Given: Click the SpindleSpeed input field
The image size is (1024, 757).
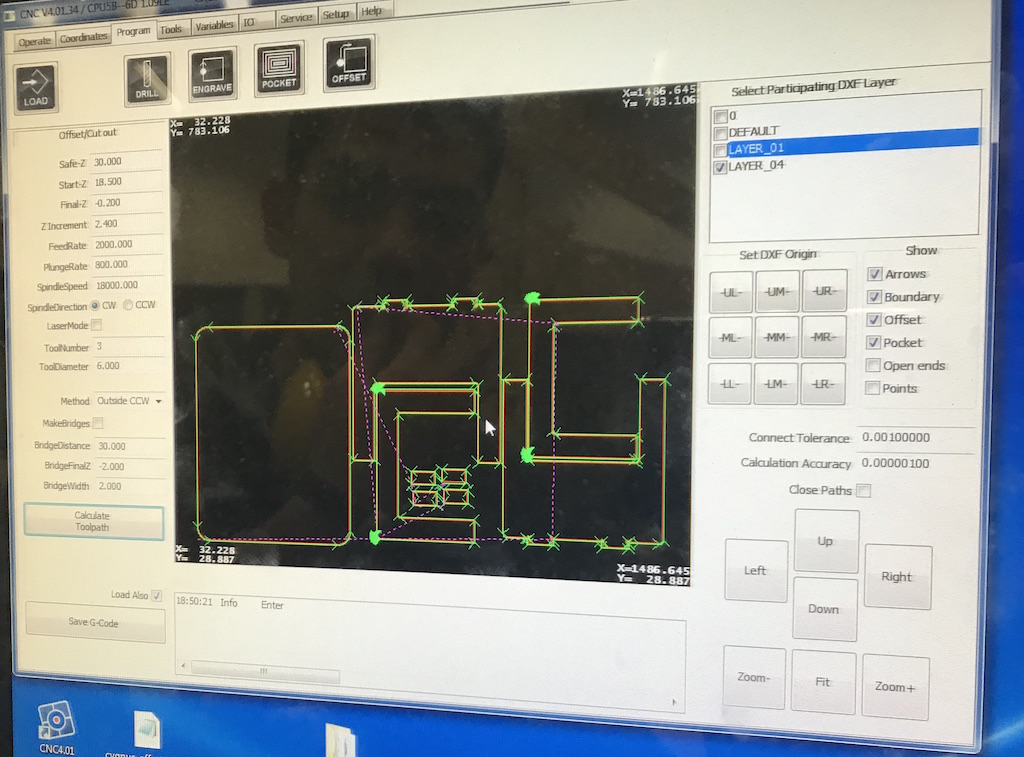Looking at the screenshot, I should [127, 285].
